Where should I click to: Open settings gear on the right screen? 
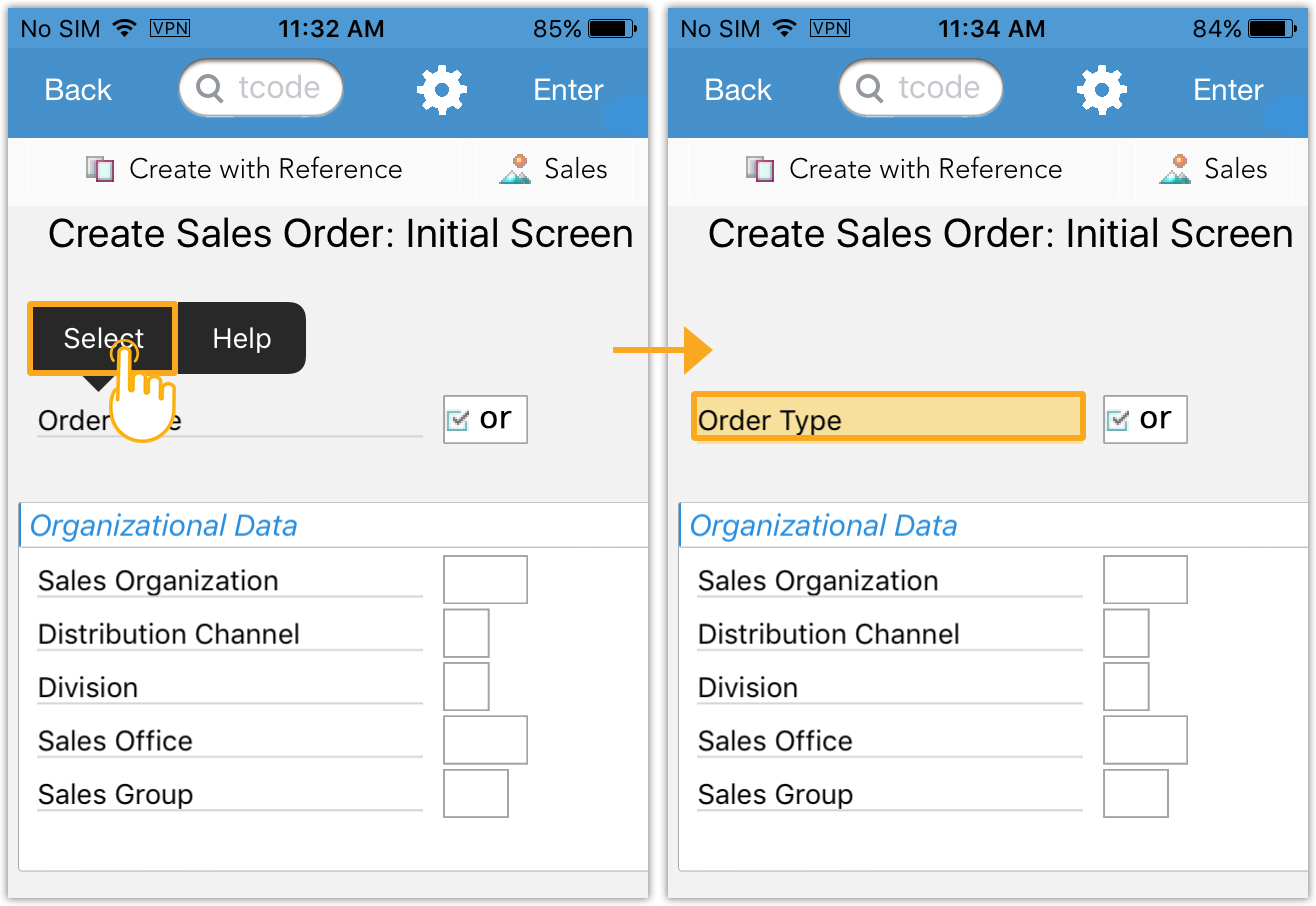1101,90
